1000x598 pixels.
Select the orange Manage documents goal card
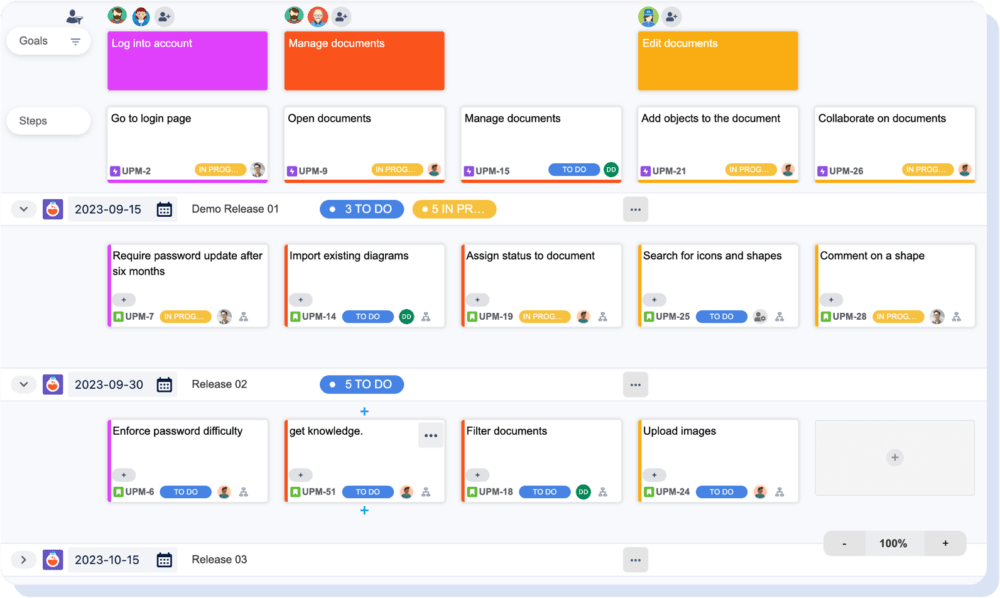pyautogui.click(x=364, y=61)
